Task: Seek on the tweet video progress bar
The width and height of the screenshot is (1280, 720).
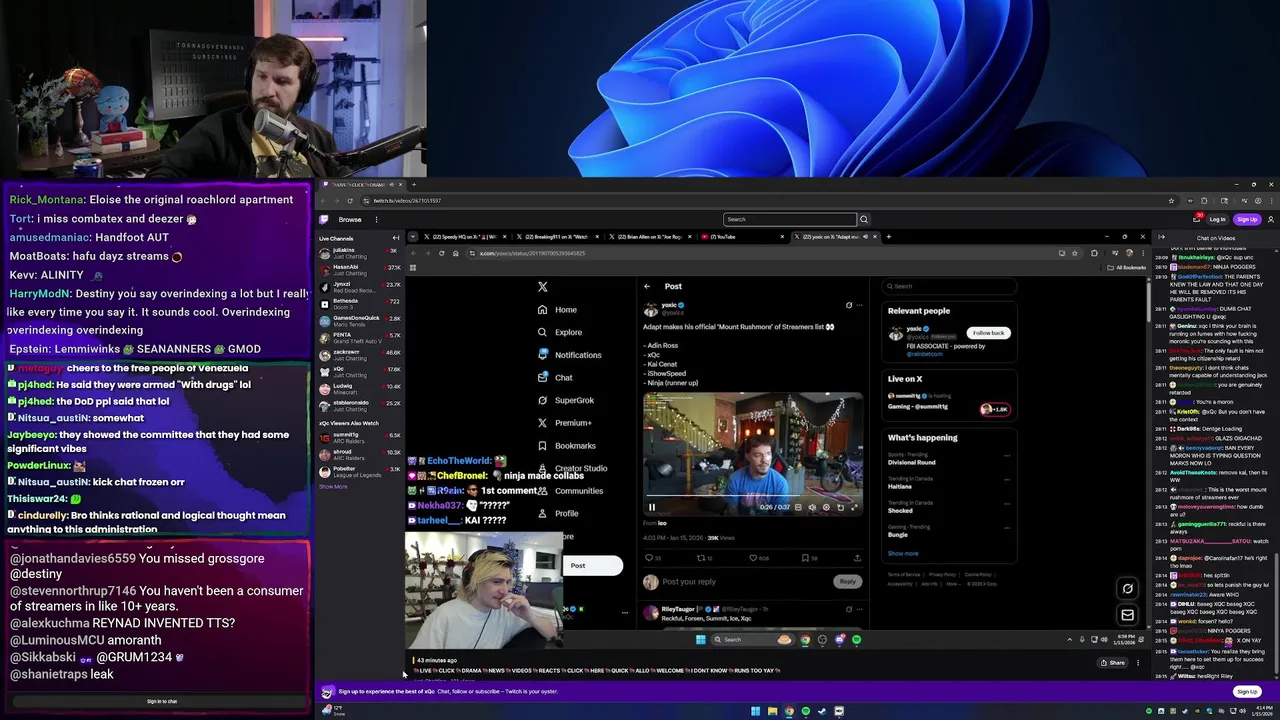Action: click(753, 495)
